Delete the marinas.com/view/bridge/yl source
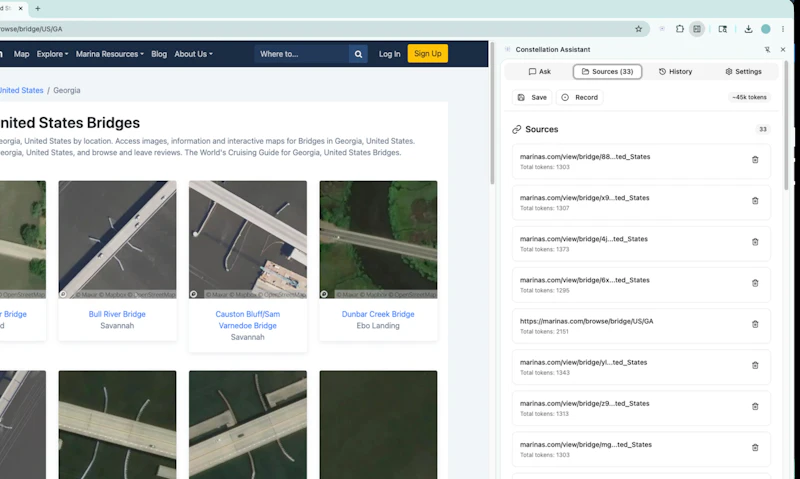The height and width of the screenshot is (479, 800). 755,365
